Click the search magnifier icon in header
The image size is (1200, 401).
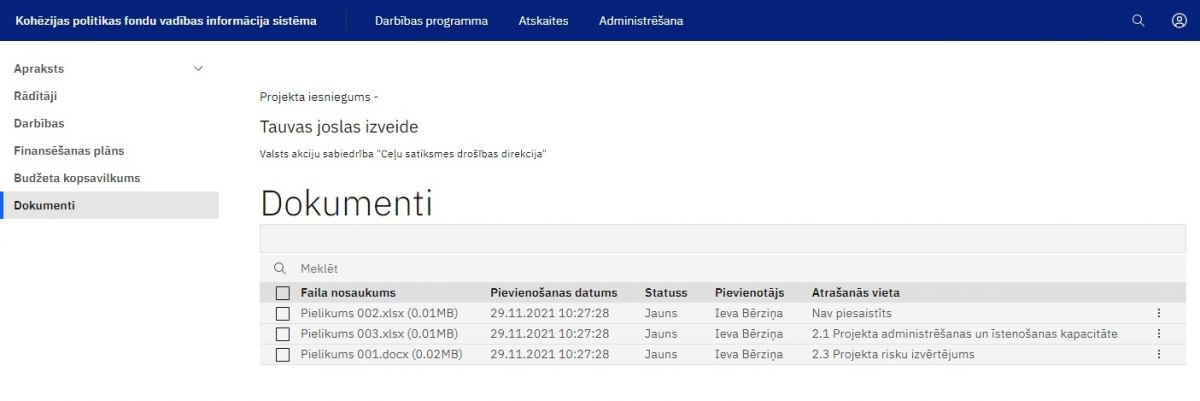pyautogui.click(x=1138, y=20)
